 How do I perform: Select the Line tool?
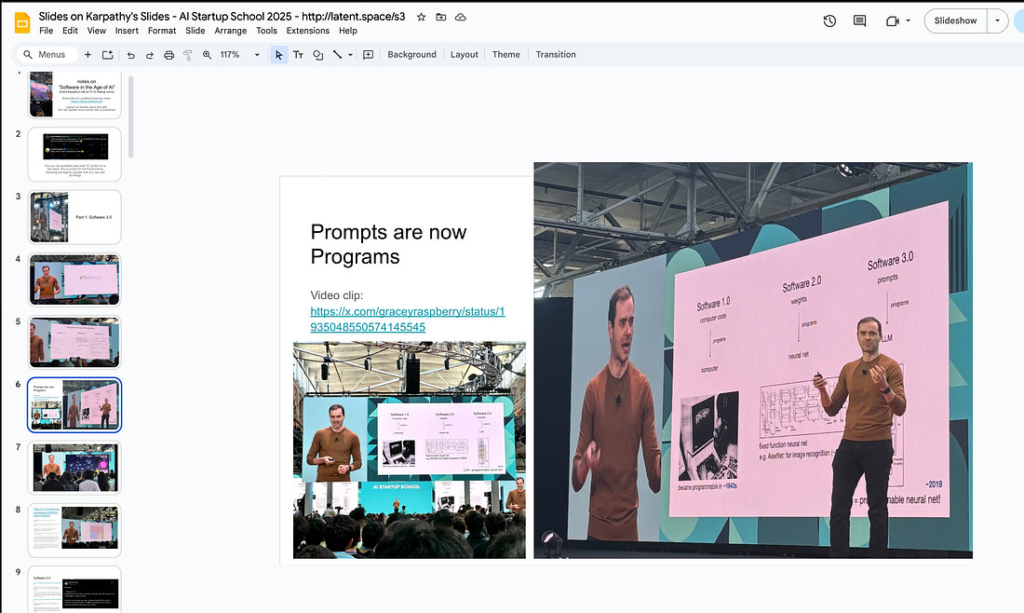pyautogui.click(x=337, y=55)
